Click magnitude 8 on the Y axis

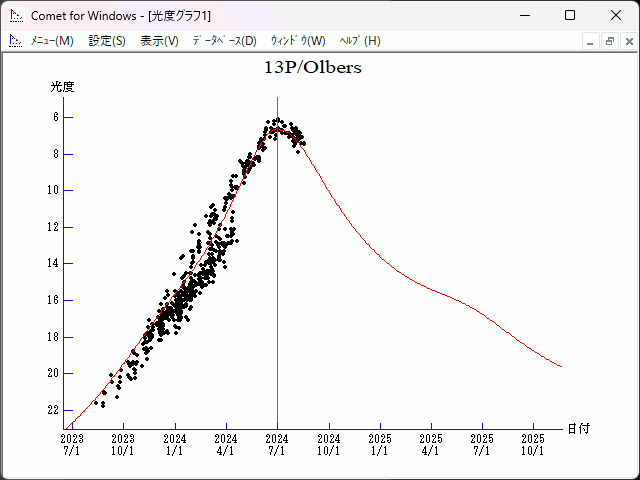[56, 154]
